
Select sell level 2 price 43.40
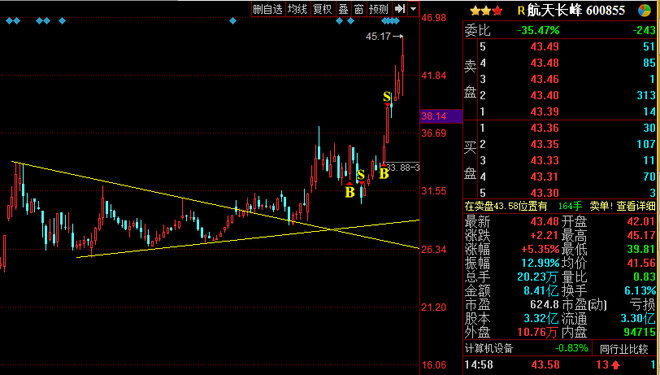(x=545, y=96)
